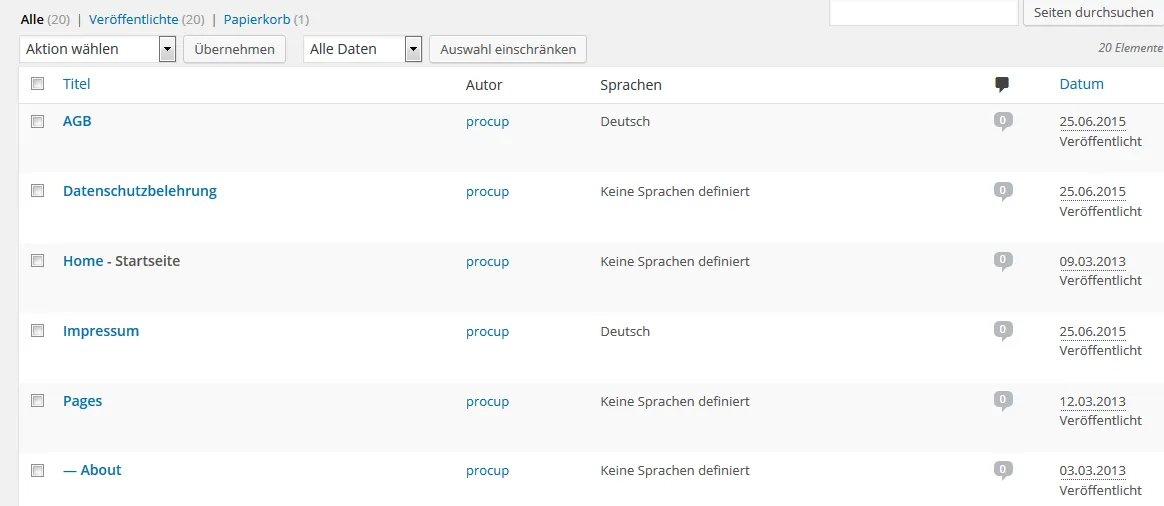Sort the list by Datum column
The width and height of the screenshot is (1164, 506).
point(1081,84)
